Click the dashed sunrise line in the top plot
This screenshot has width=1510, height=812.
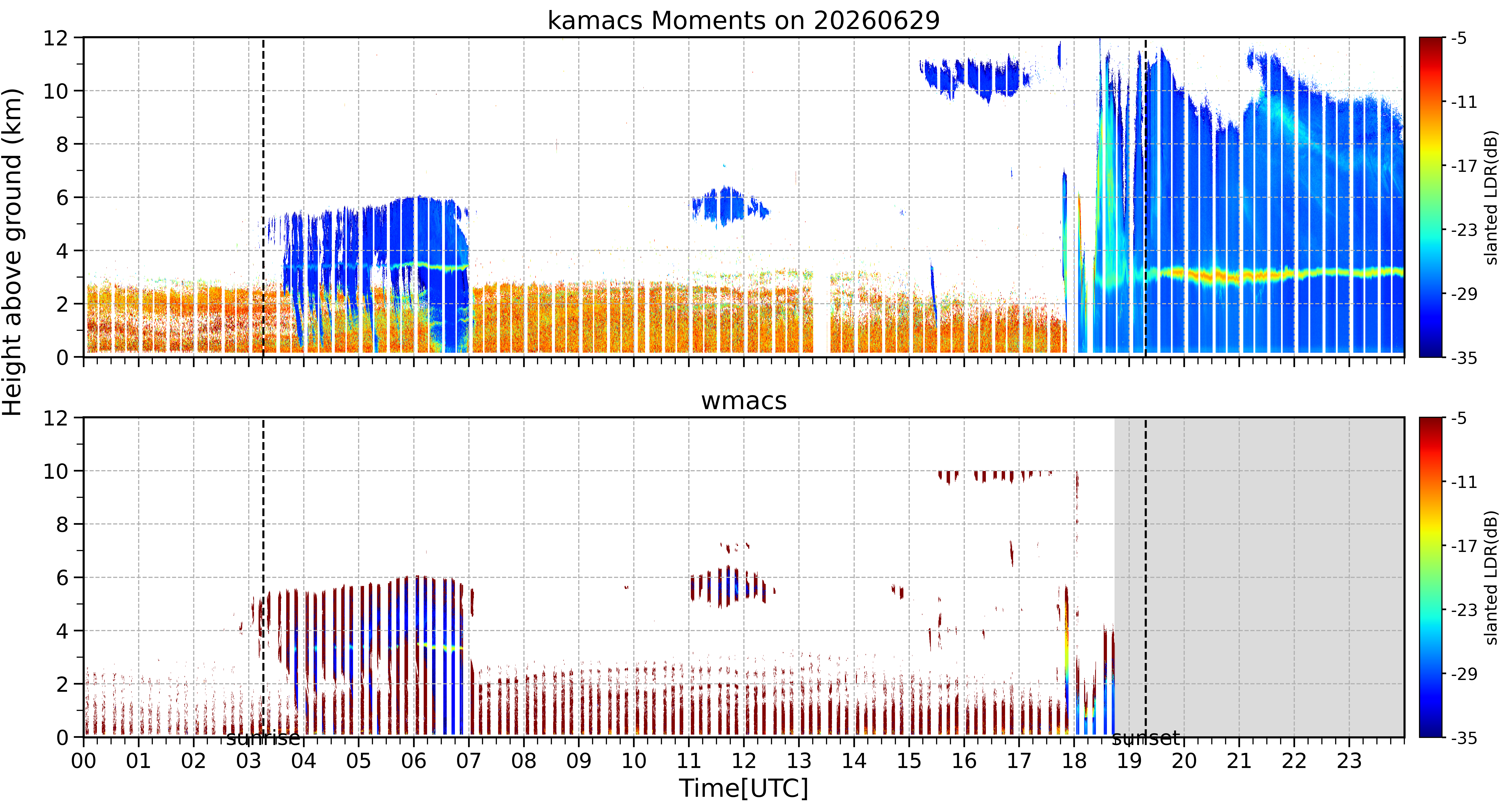(x=263, y=197)
